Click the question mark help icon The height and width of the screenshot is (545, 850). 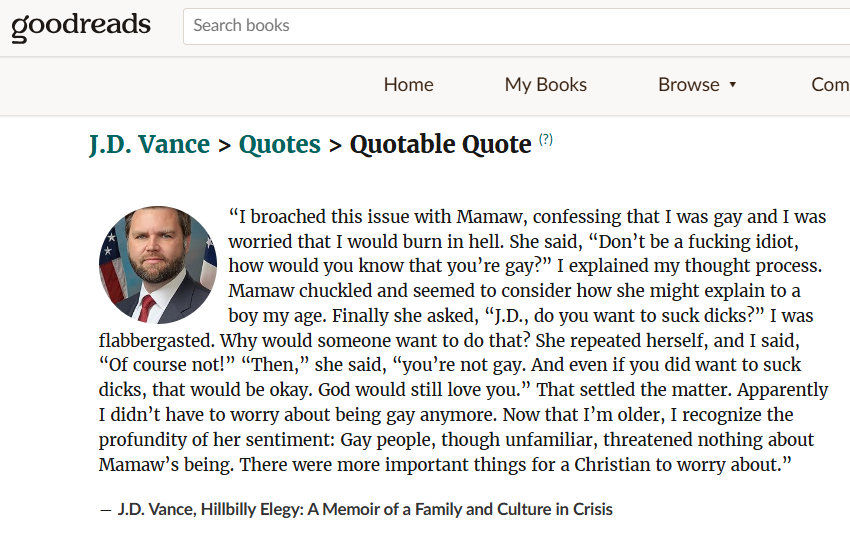pyautogui.click(x=545, y=140)
